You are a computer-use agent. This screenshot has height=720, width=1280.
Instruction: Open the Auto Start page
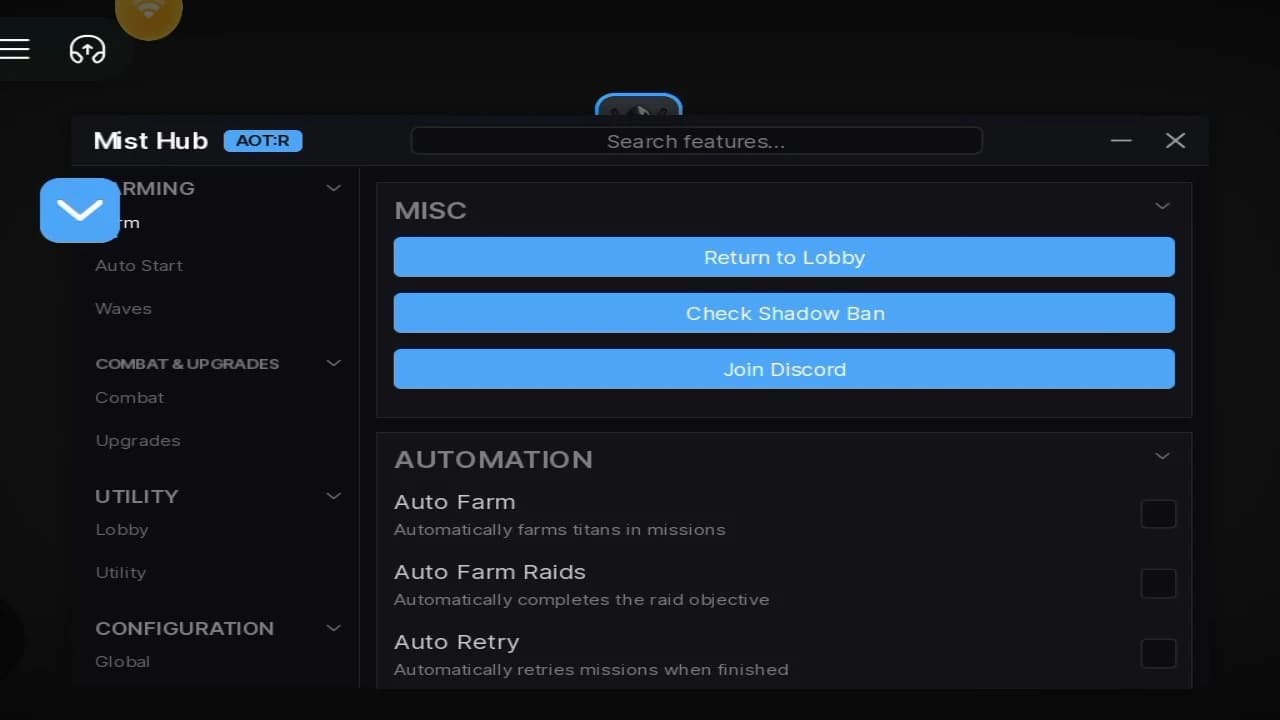coord(139,266)
